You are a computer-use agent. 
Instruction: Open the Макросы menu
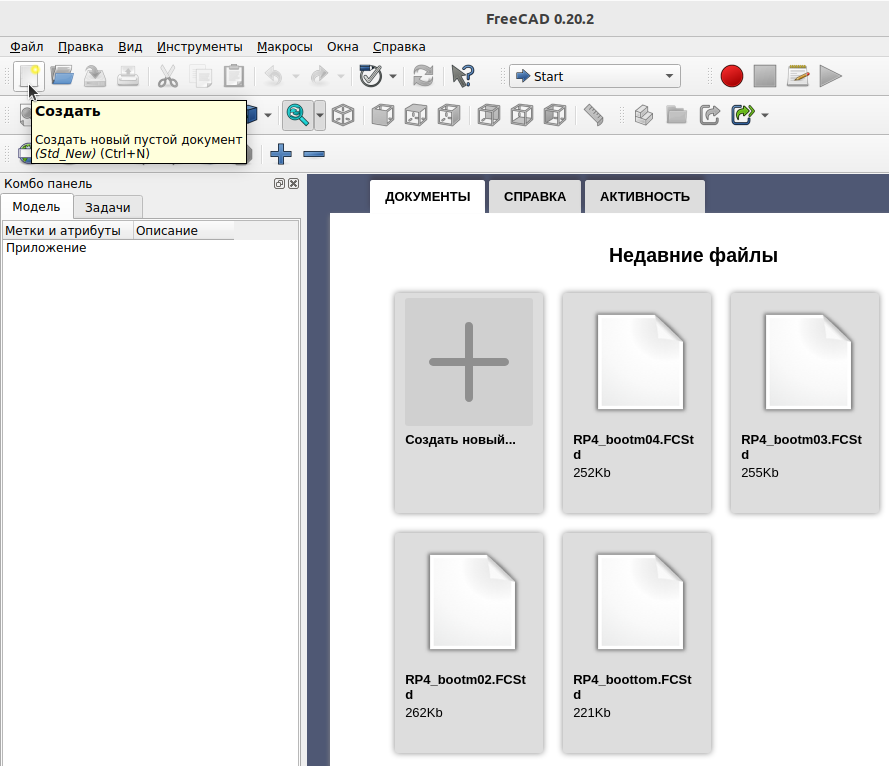(x=285, y=46)
